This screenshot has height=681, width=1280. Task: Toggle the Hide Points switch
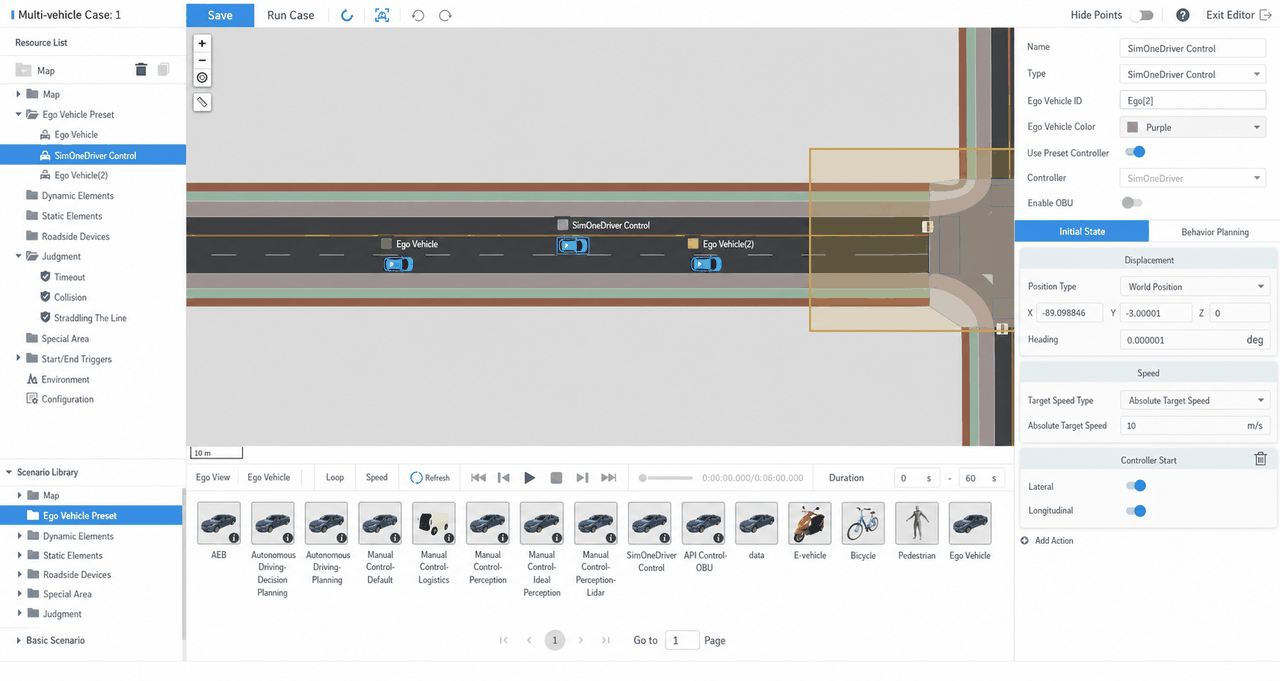click(1141, 15)
